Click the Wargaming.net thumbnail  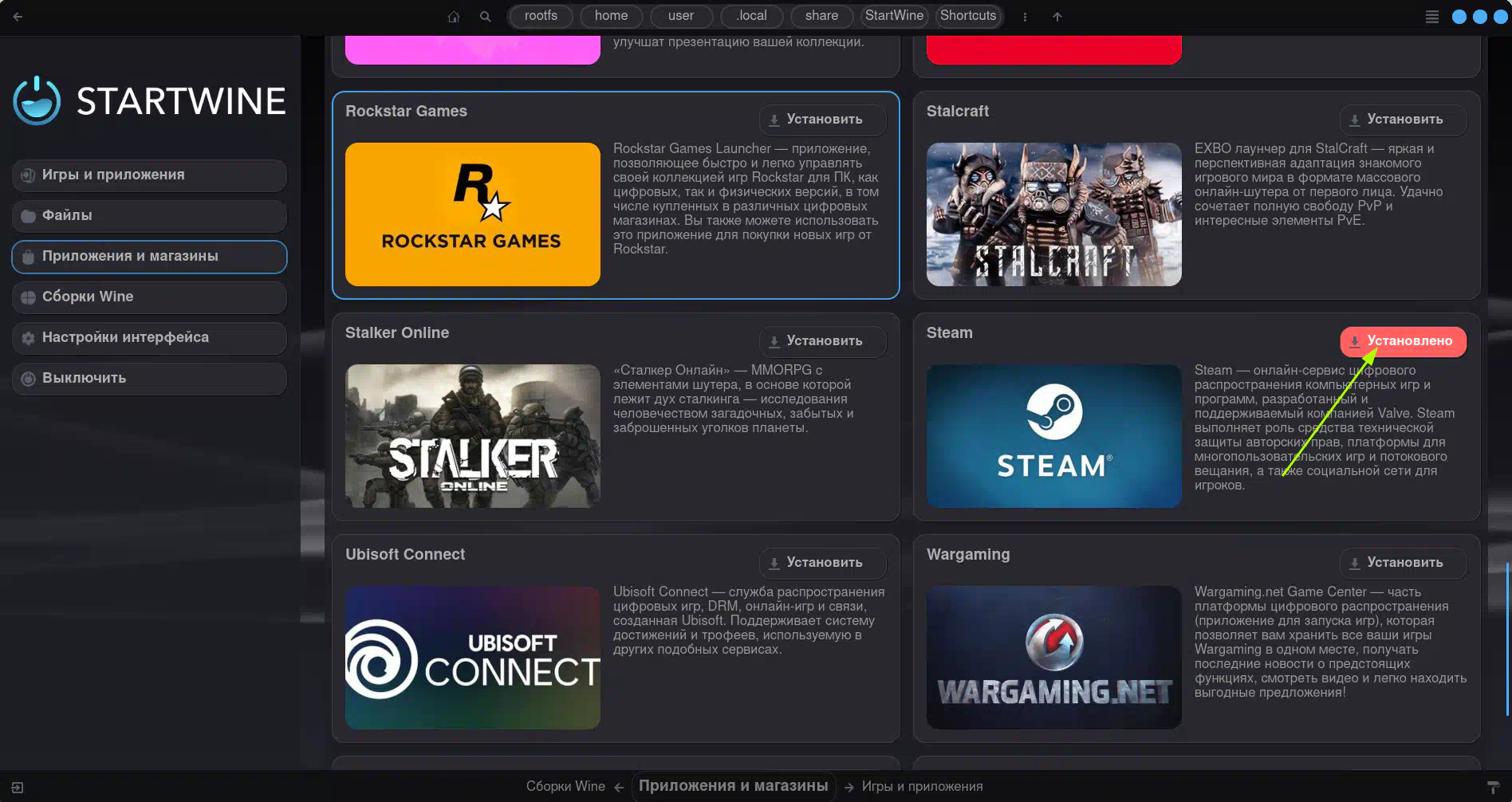1054,658
